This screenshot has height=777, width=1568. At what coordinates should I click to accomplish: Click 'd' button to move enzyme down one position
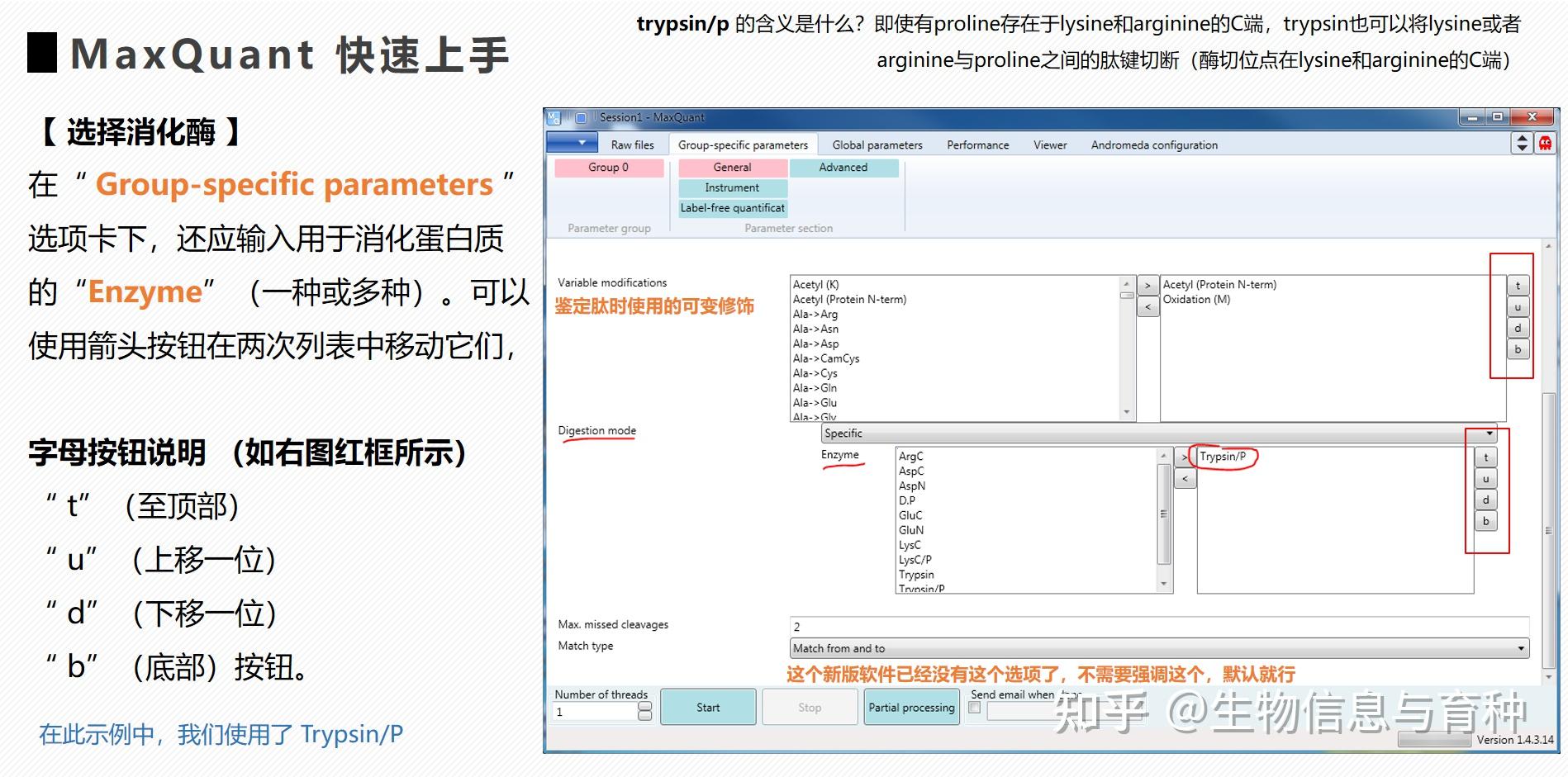tap(1486, 500)
